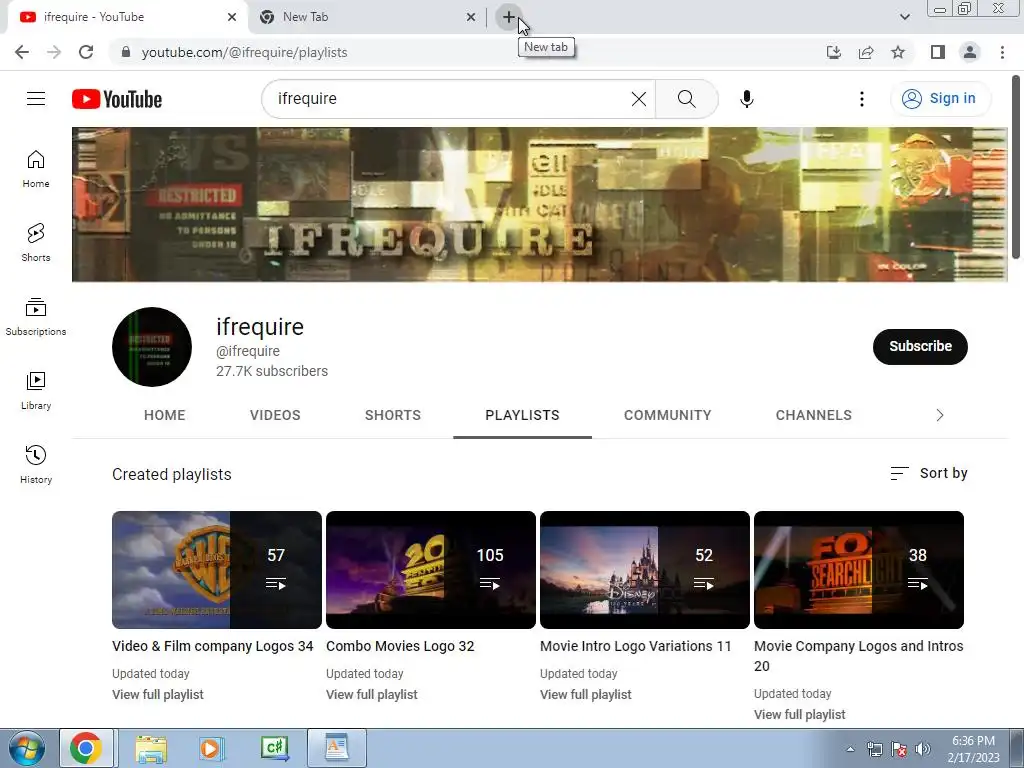This screenshot has height=768, width=1024.
Task: Switch to the COMMUNITY channel tab
Action: (x=667, y=415)
